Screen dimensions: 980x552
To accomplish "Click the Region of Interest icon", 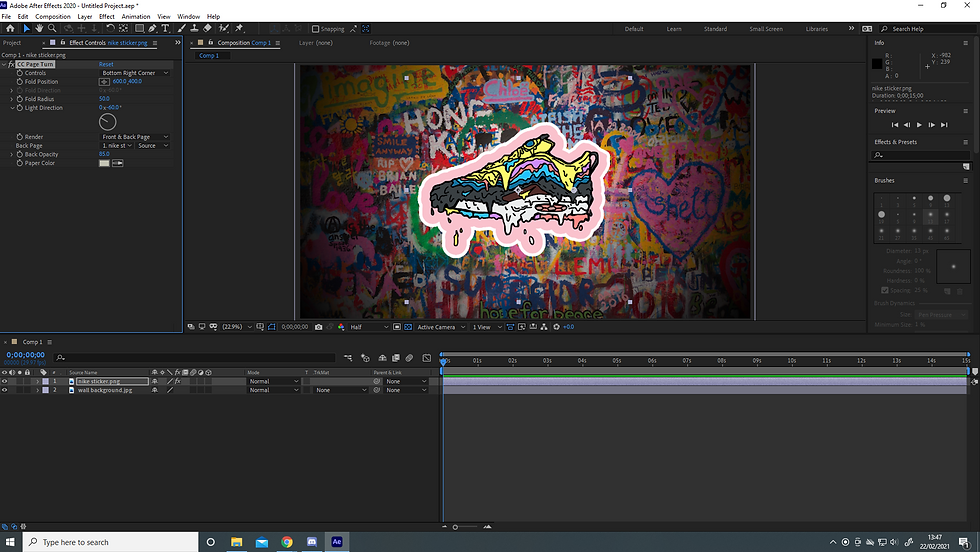I will point(397,327).
